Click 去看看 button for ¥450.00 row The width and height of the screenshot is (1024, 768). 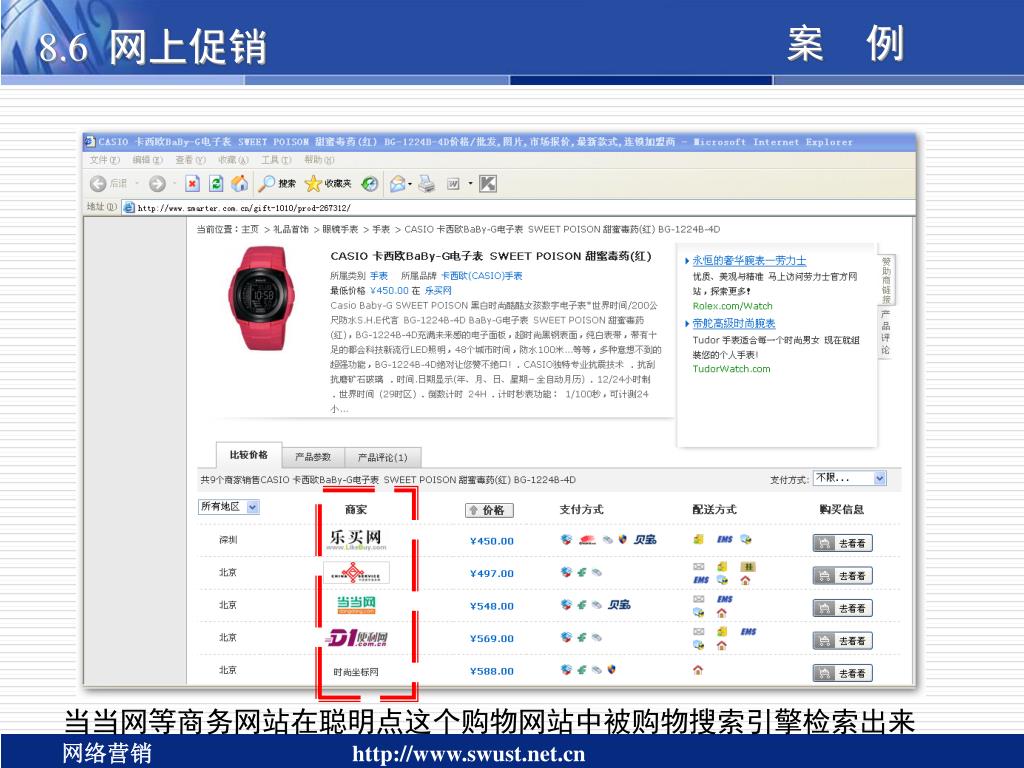(x=842, y=543)
